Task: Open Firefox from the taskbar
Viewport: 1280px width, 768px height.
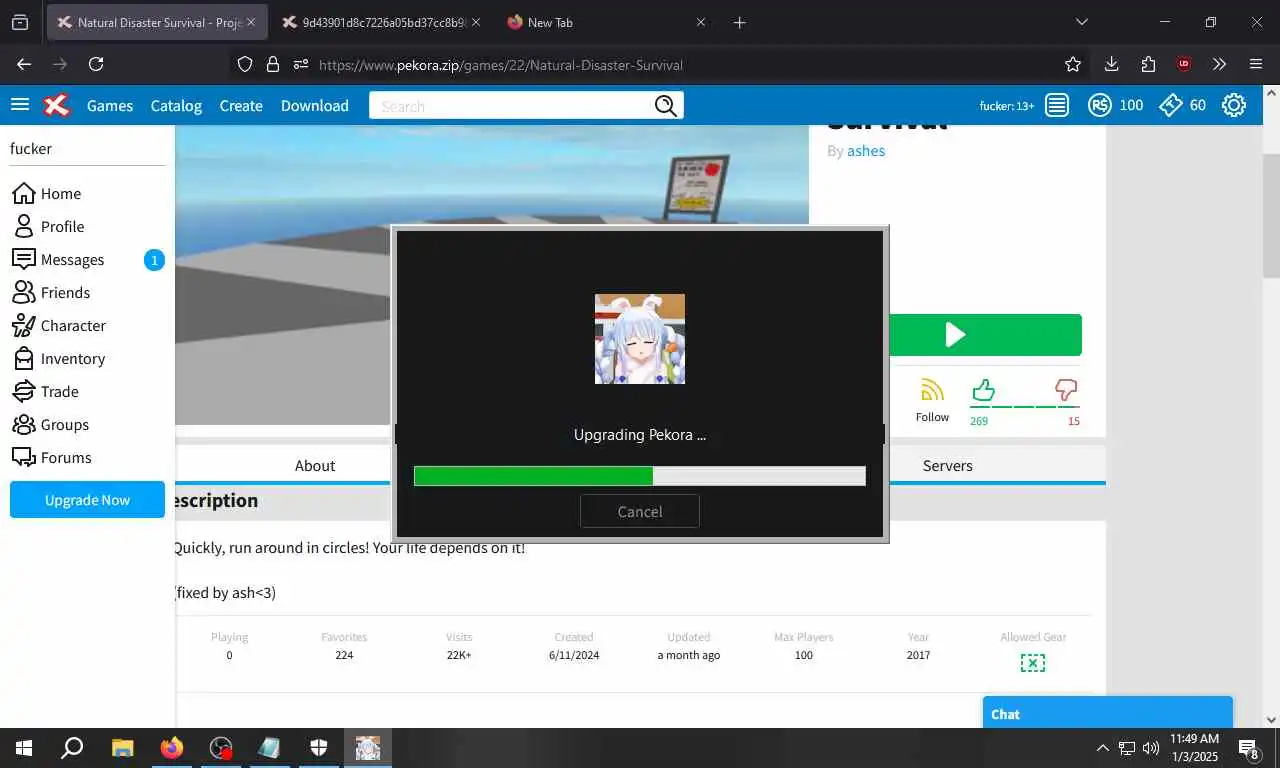Action: [171, 747]
